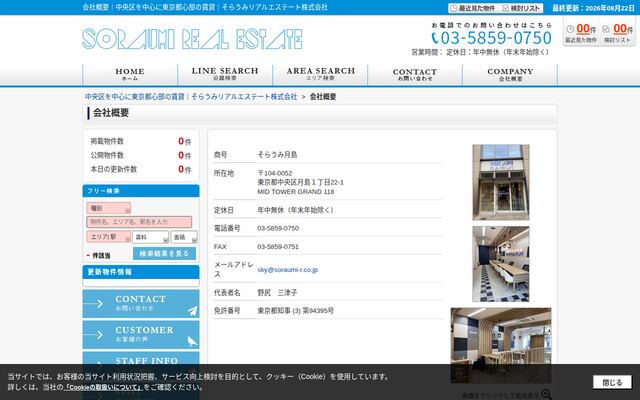The image size is (640, 400).
Task: Click the 更新物件情報 panel header
Action: [141, 272]
